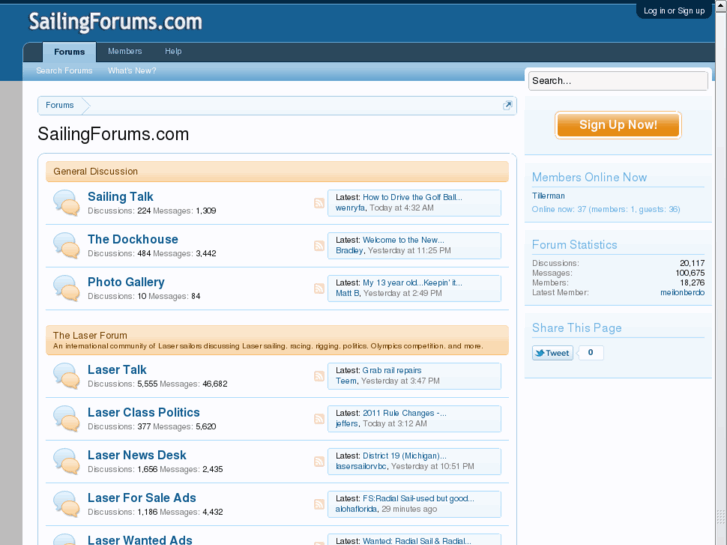Open the Laser Class Politics forum
The width and height of the screenshot is (727, 545).
point(144,412)
